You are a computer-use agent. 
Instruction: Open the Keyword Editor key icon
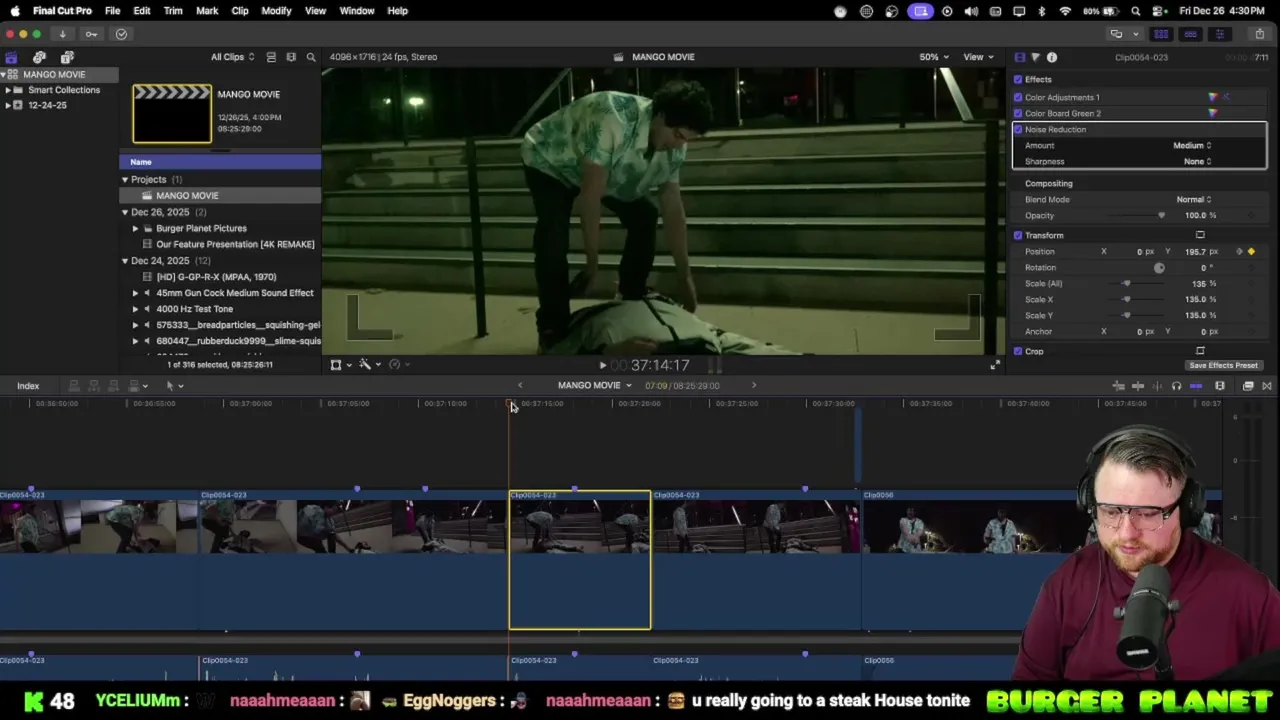[91, 34]
